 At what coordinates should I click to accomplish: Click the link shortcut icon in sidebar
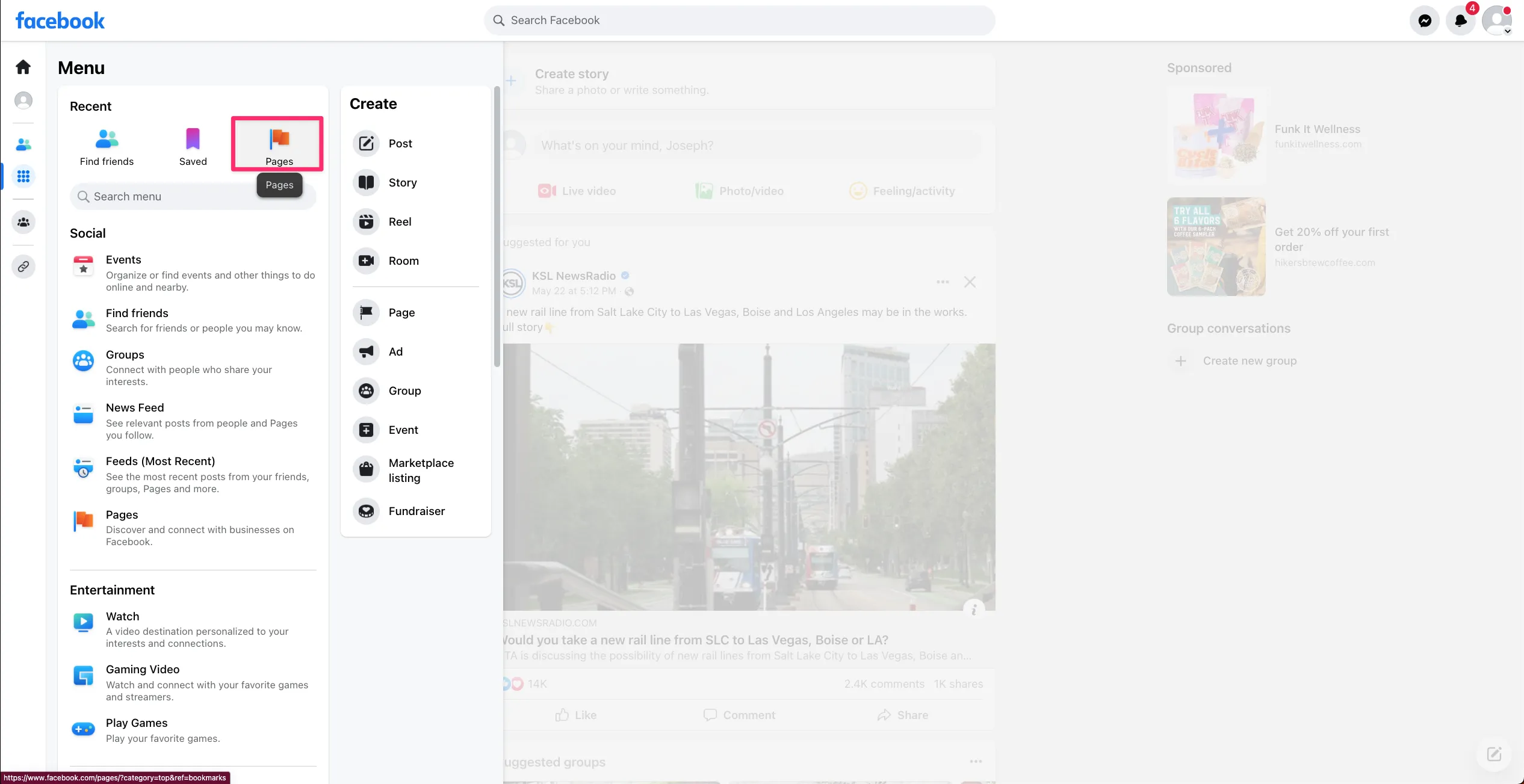pos(23,267)
